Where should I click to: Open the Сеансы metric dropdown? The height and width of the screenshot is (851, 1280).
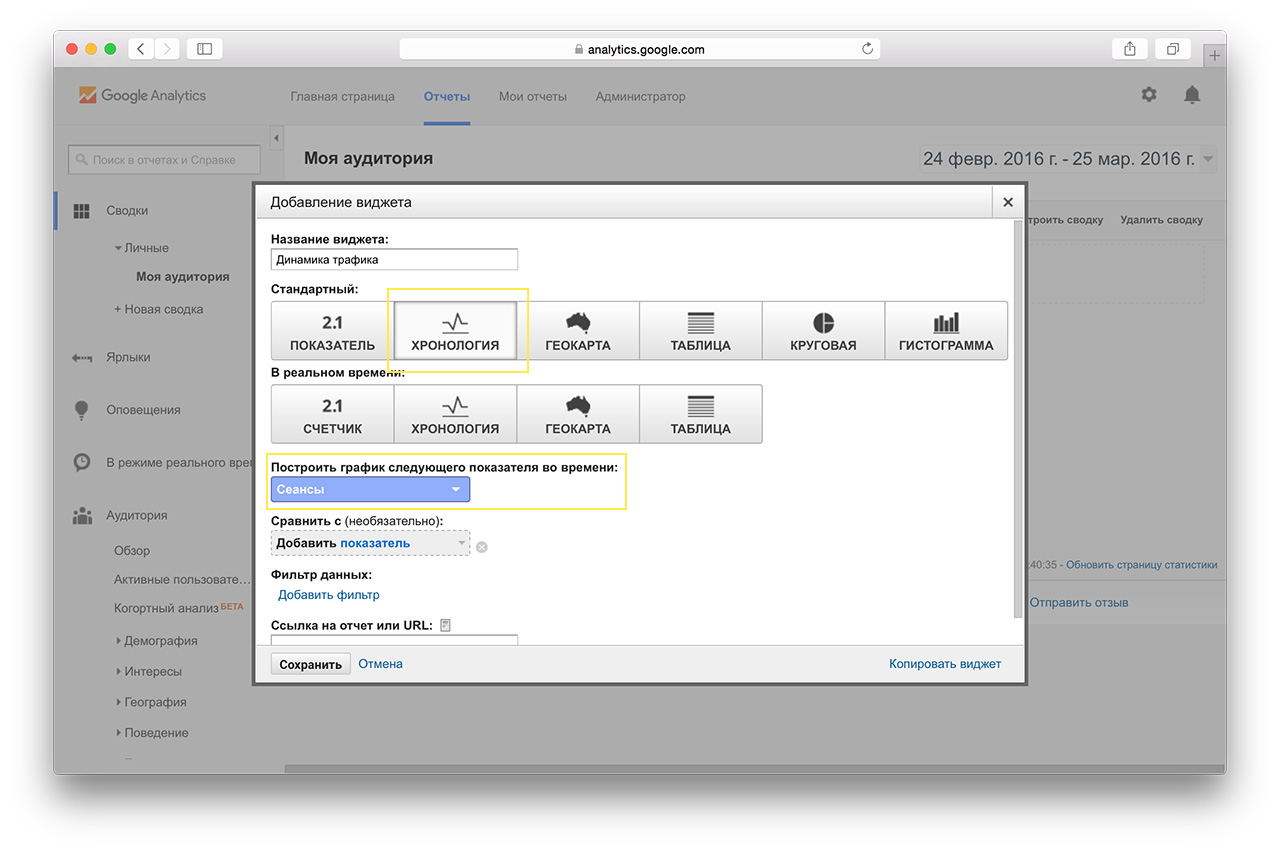pos(369,489)
